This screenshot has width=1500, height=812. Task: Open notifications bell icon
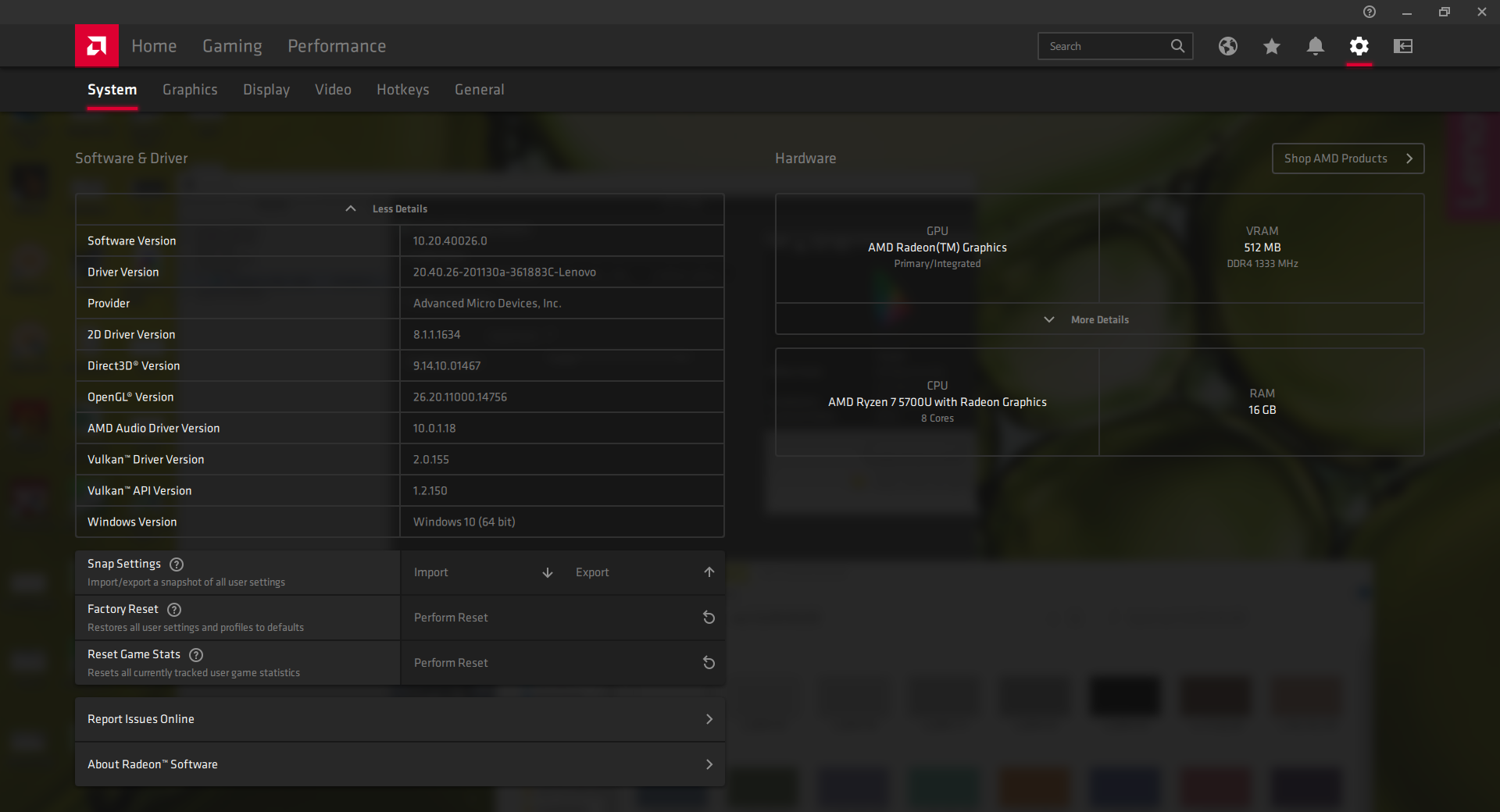pyautogui.click(x=1316, y=46)
